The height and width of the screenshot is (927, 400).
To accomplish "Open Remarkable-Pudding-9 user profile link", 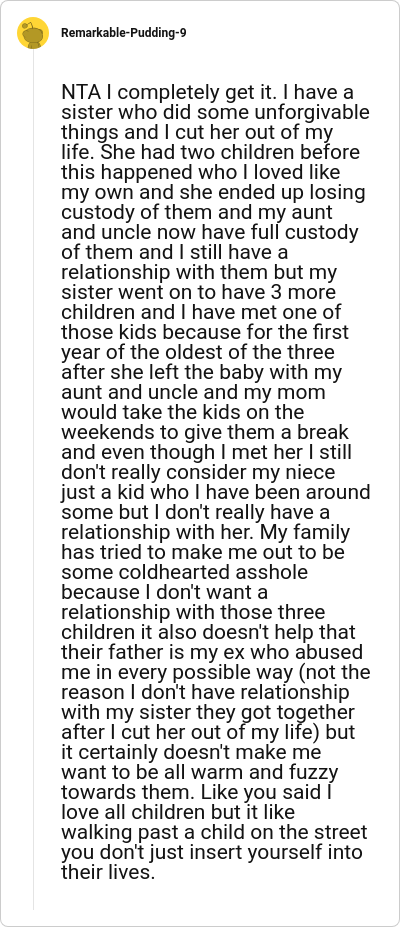I will [123, 33].
